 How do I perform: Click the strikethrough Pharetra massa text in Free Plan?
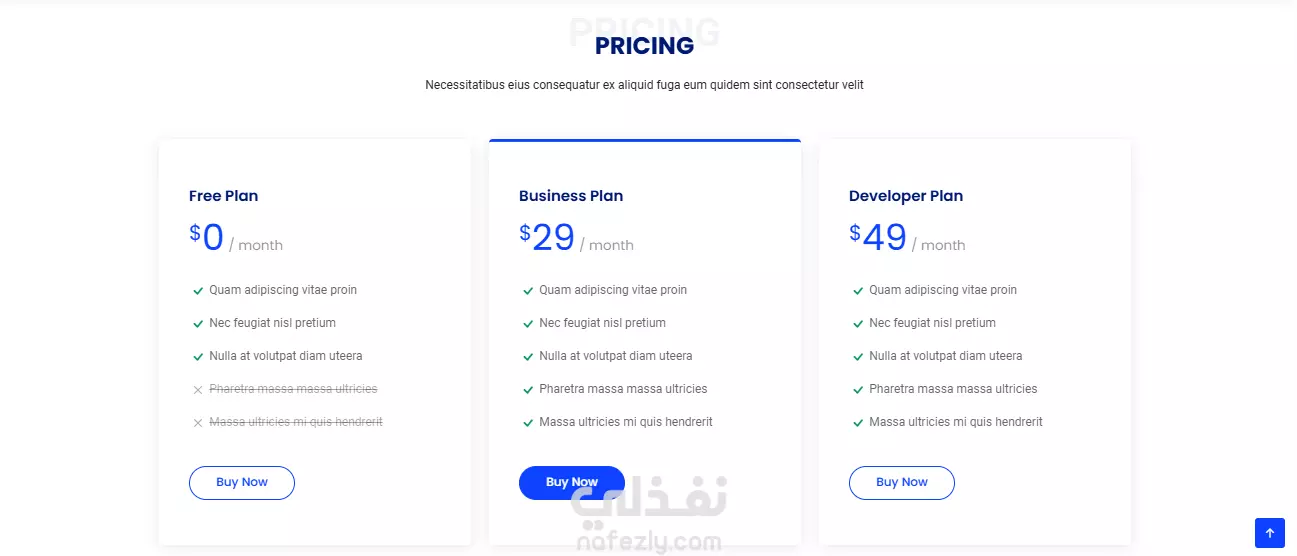coord(293,389)
